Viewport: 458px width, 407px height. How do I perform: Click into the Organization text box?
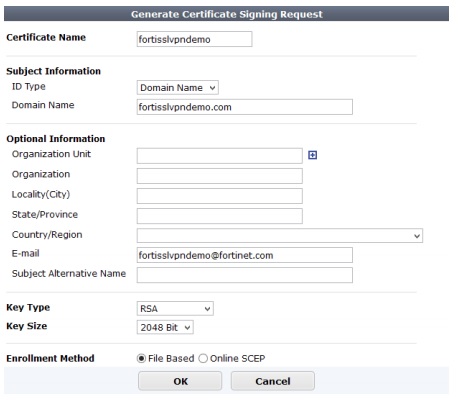[220, 176]
